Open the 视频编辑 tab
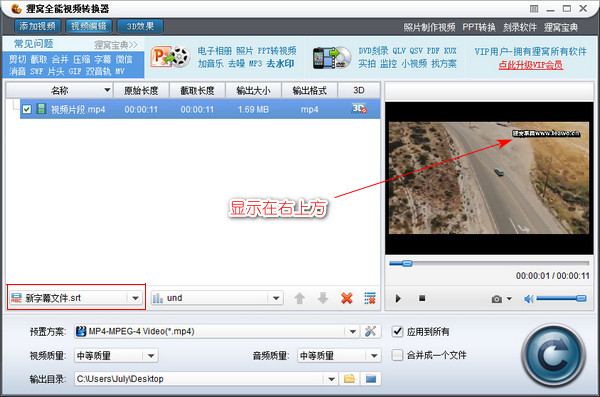 [x=89, y=26]
